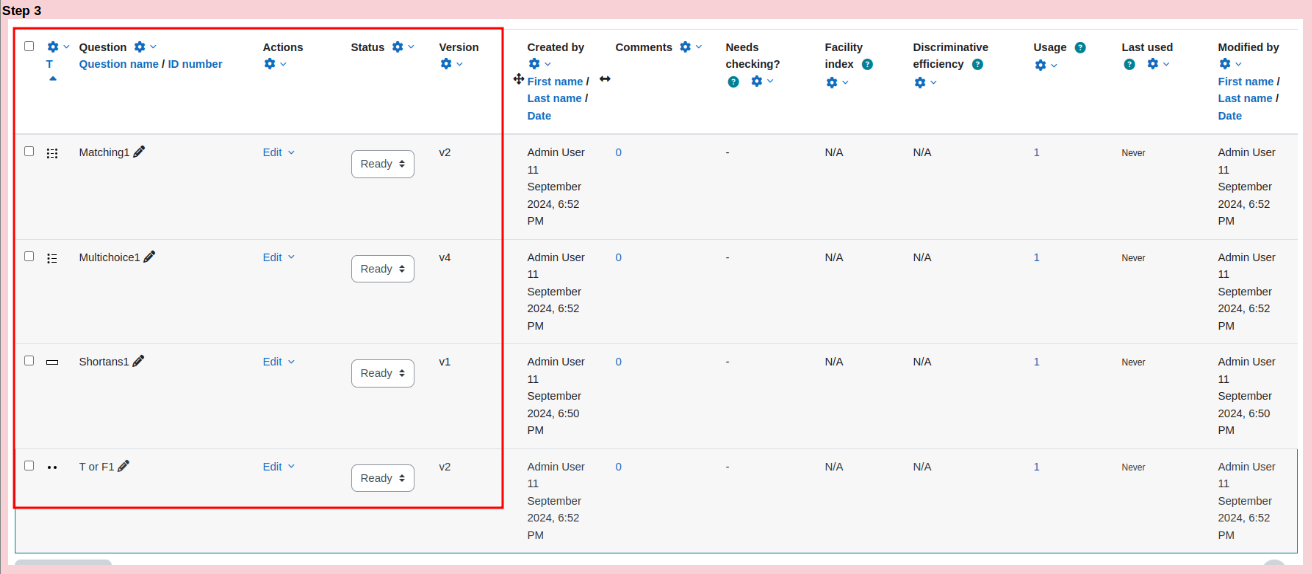This screenshot has width=1312, height=574.
Task: Click the pencil icon beside Matching1
Action: point(139,152)
